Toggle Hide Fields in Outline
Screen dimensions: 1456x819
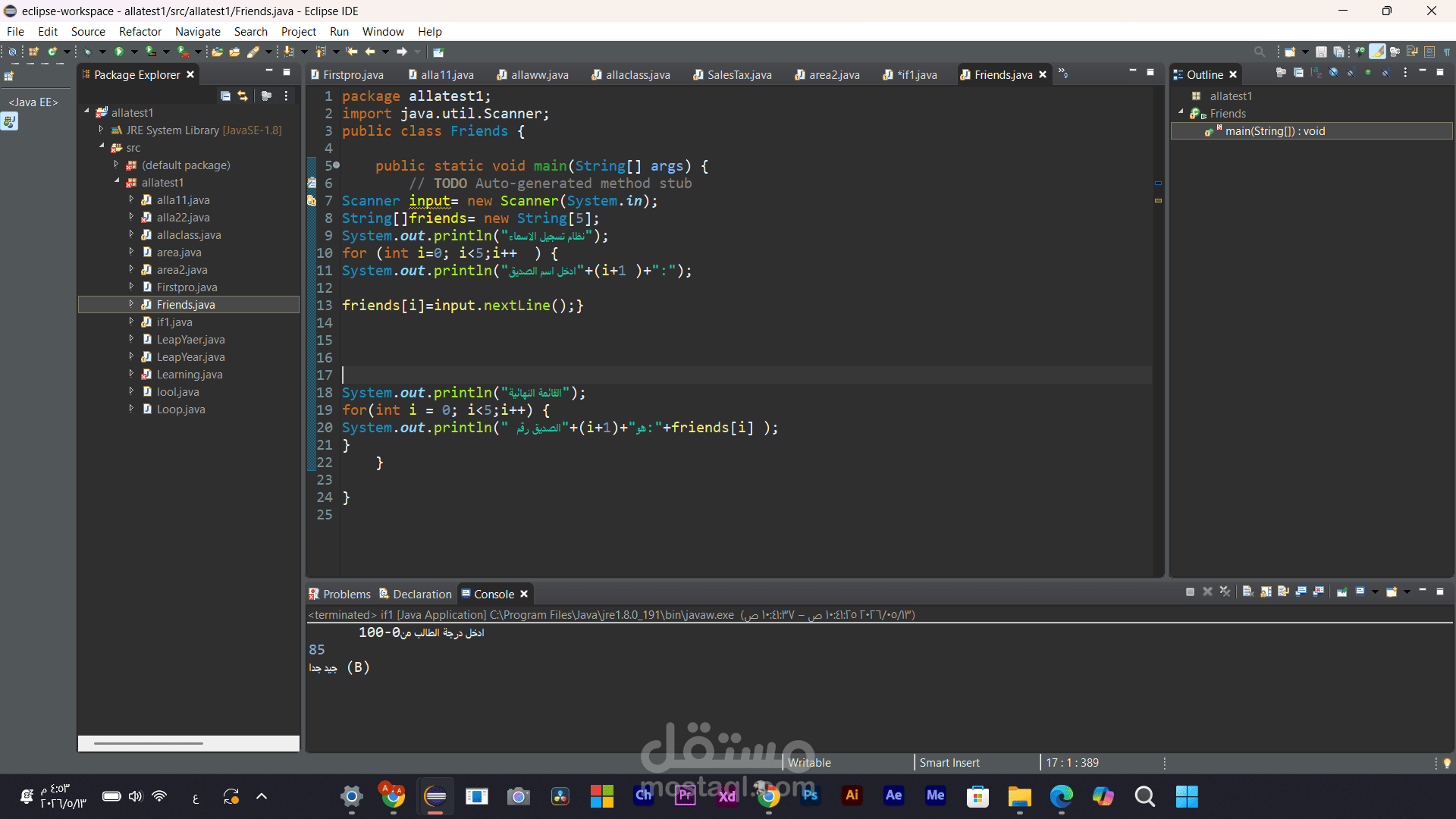1333,73
